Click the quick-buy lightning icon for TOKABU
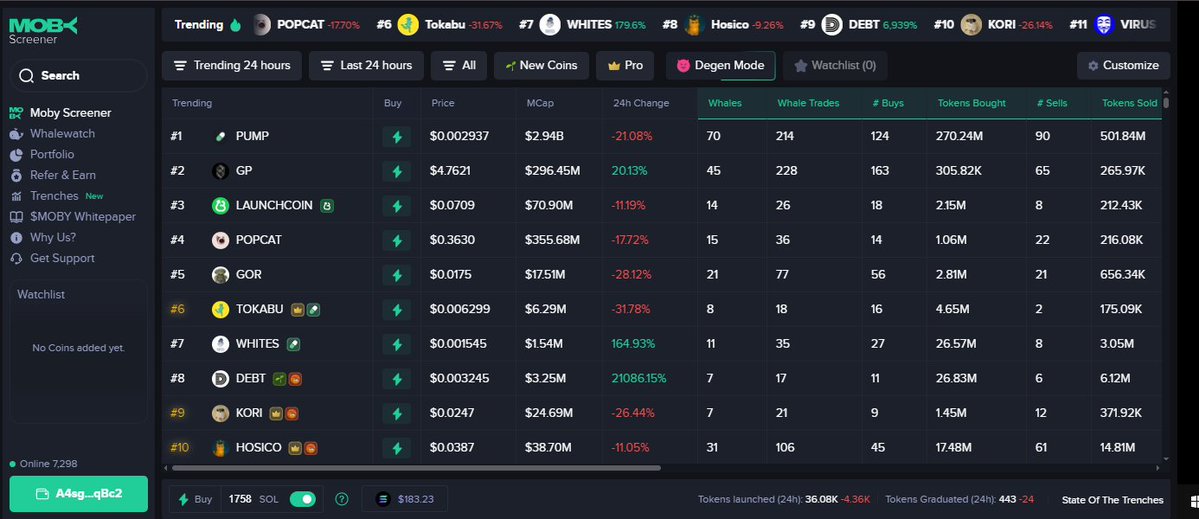This screenshot has width=1199, height=519. click(396, 310)
